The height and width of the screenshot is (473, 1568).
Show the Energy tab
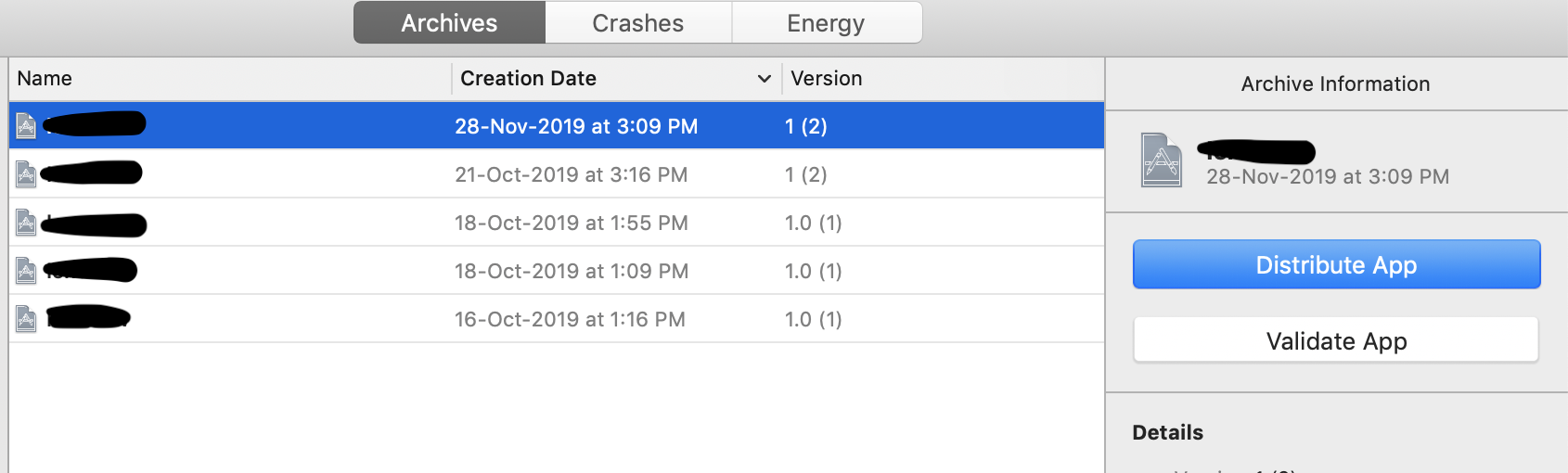826,23
